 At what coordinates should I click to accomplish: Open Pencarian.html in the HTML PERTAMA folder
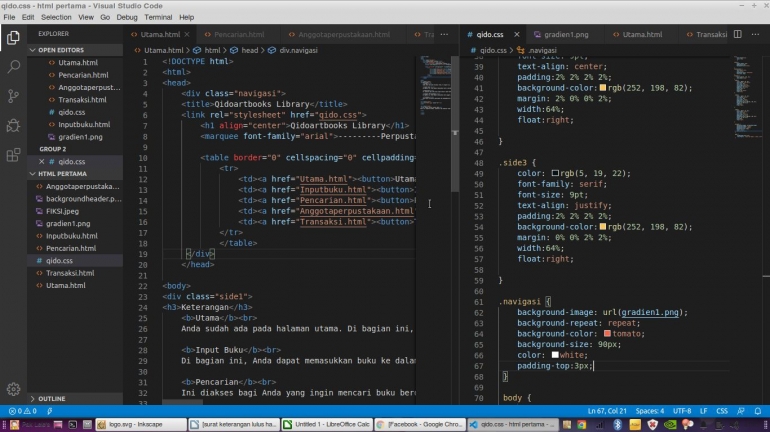(71, 248)
